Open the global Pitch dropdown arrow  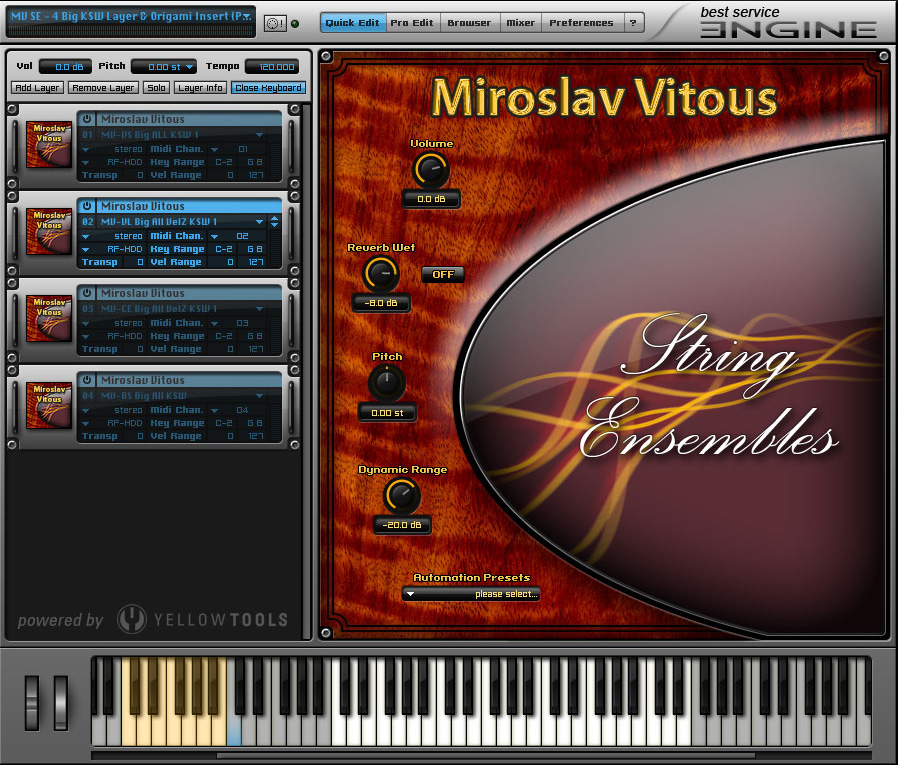click(190, 67)
